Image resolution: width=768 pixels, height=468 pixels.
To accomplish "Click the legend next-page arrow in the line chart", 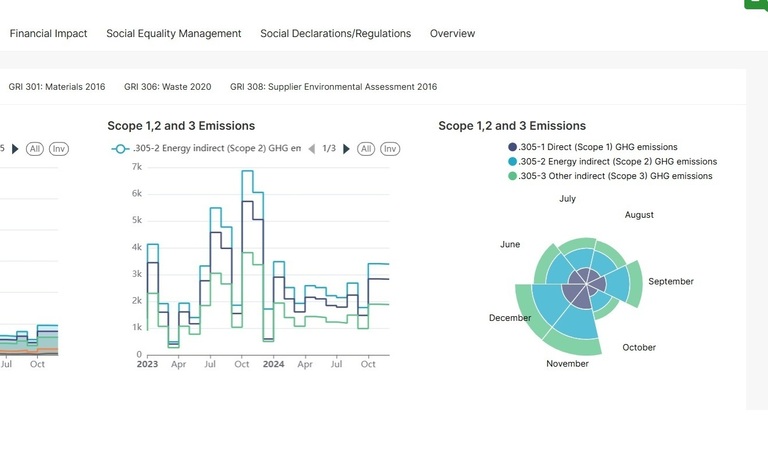I will 347,149.
